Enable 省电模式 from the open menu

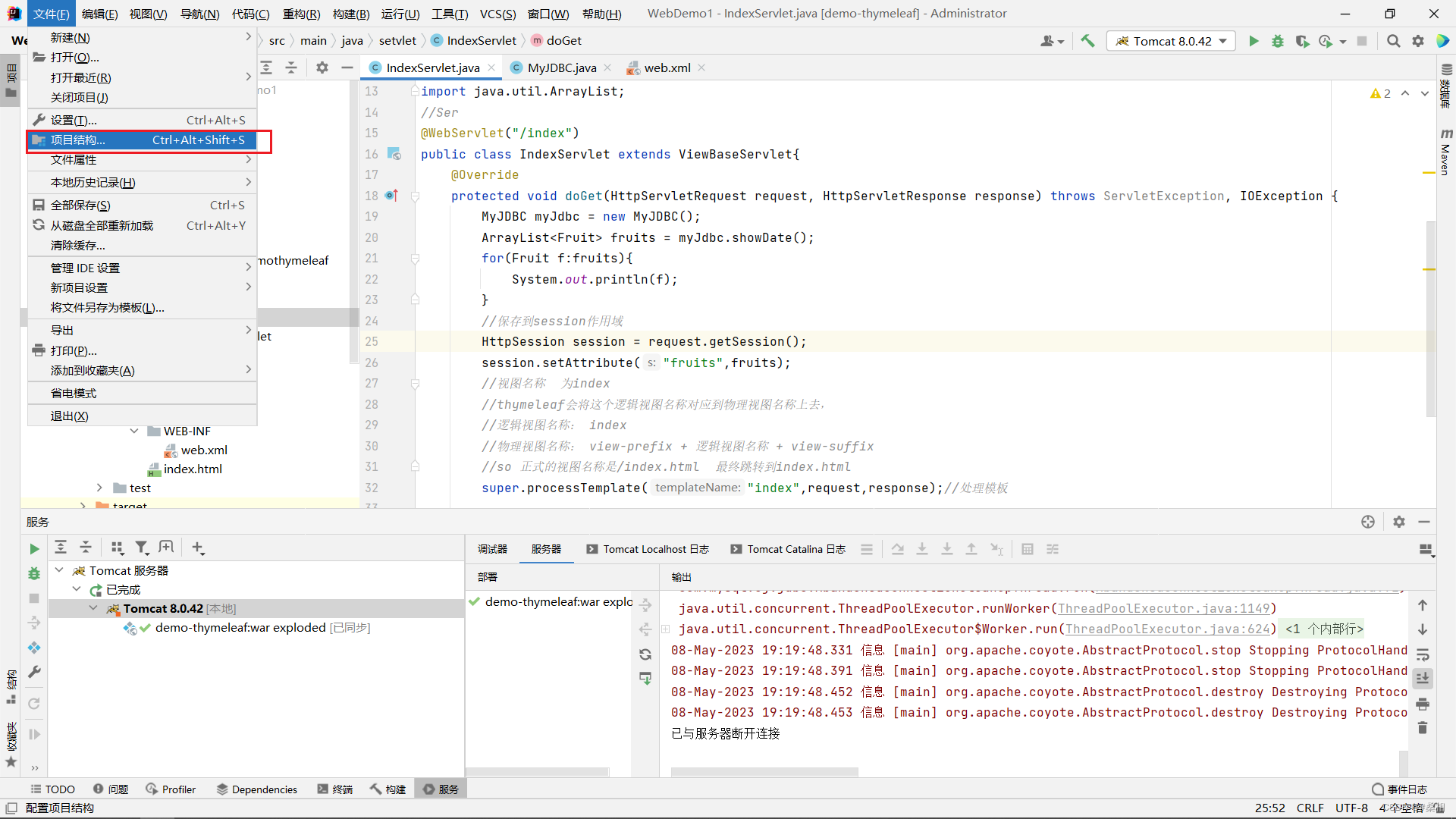(x=74, y=393)
